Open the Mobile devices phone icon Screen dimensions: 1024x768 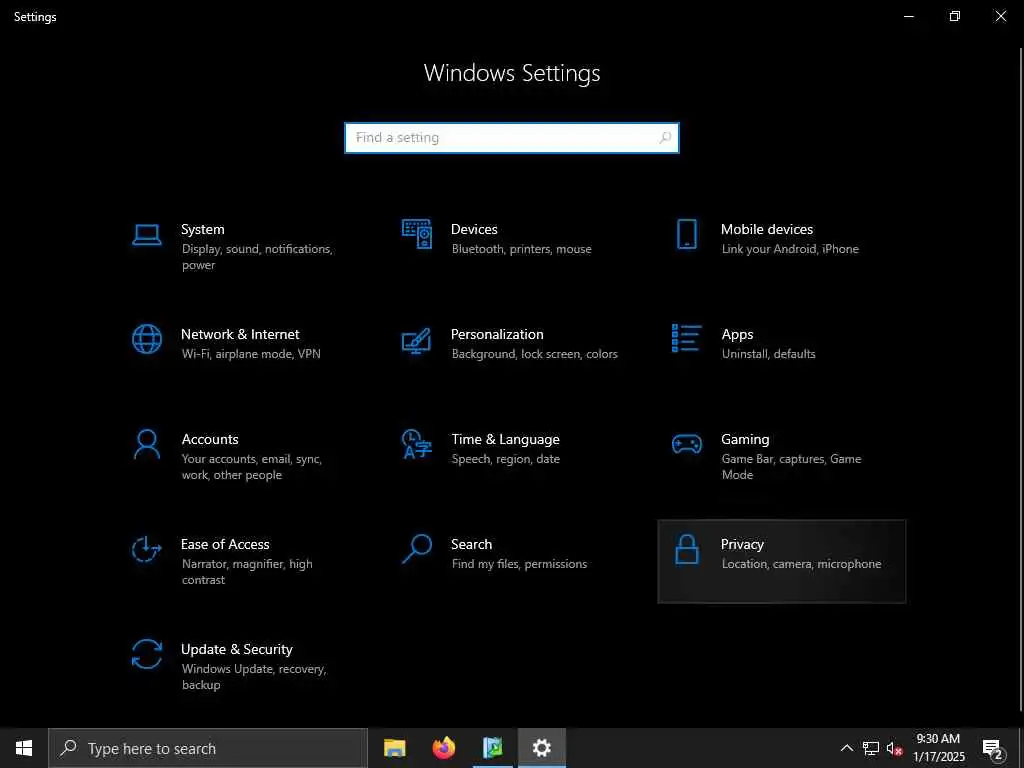coord(686,234)
